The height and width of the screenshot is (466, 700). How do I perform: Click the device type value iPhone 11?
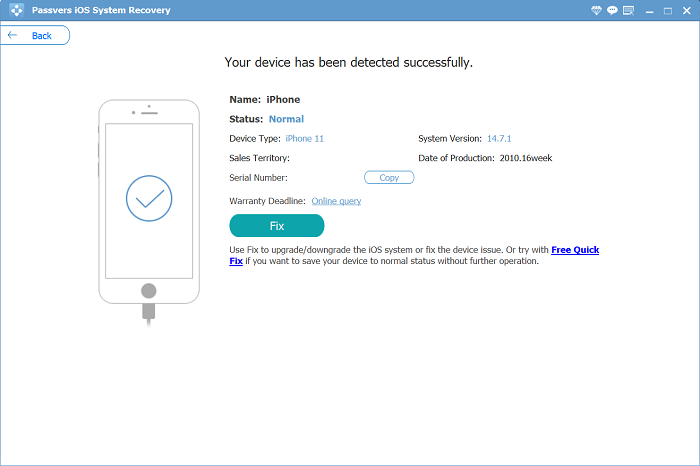click(x=304, y=138)
